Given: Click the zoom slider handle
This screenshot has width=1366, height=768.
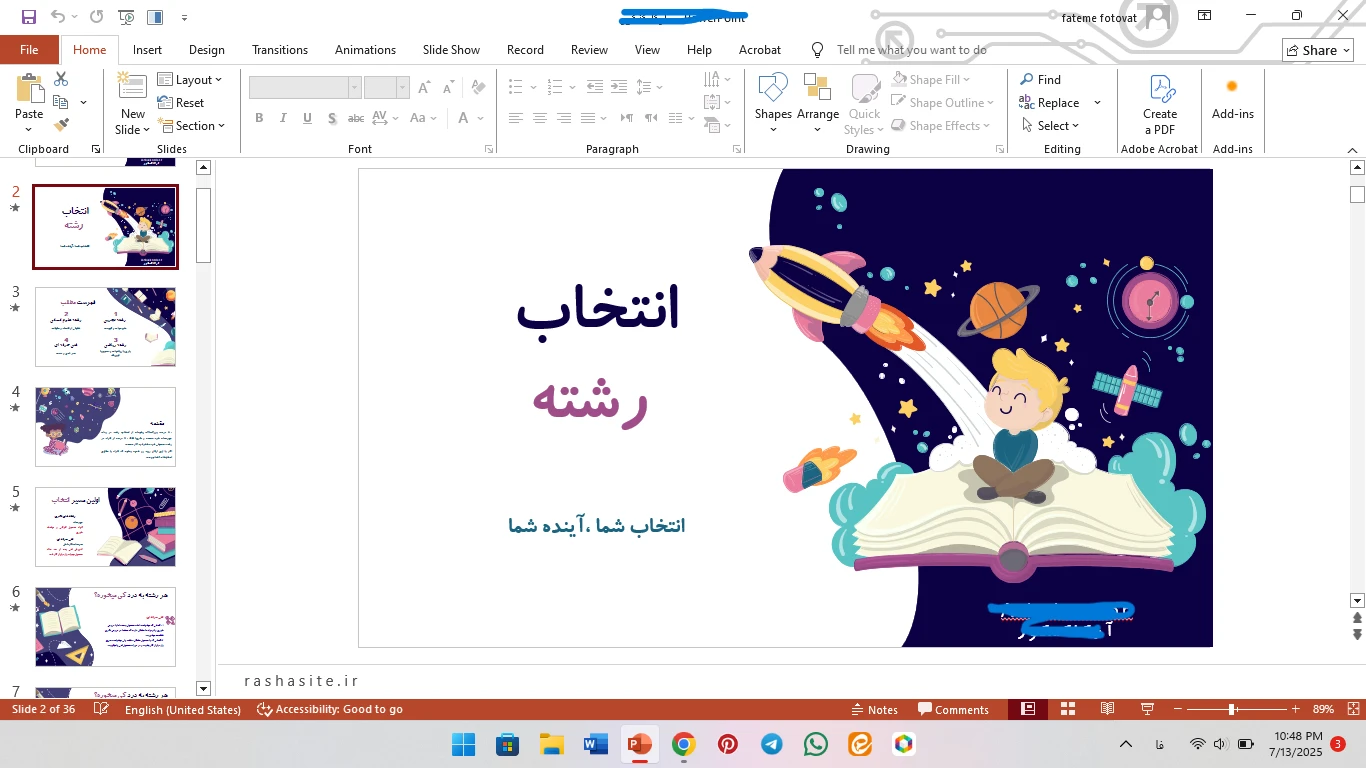Looking at the screenshot, I should [1233, 709].
